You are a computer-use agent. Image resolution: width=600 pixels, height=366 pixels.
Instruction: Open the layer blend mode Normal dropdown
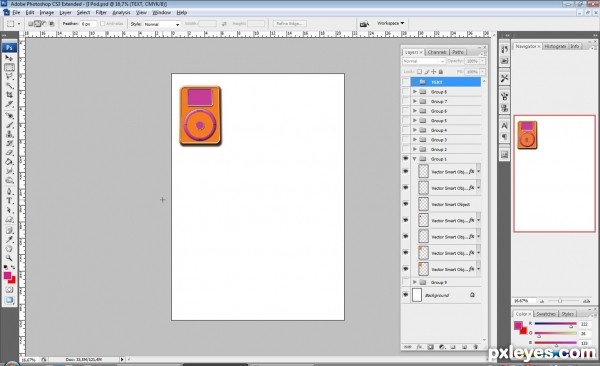[424, 61]
